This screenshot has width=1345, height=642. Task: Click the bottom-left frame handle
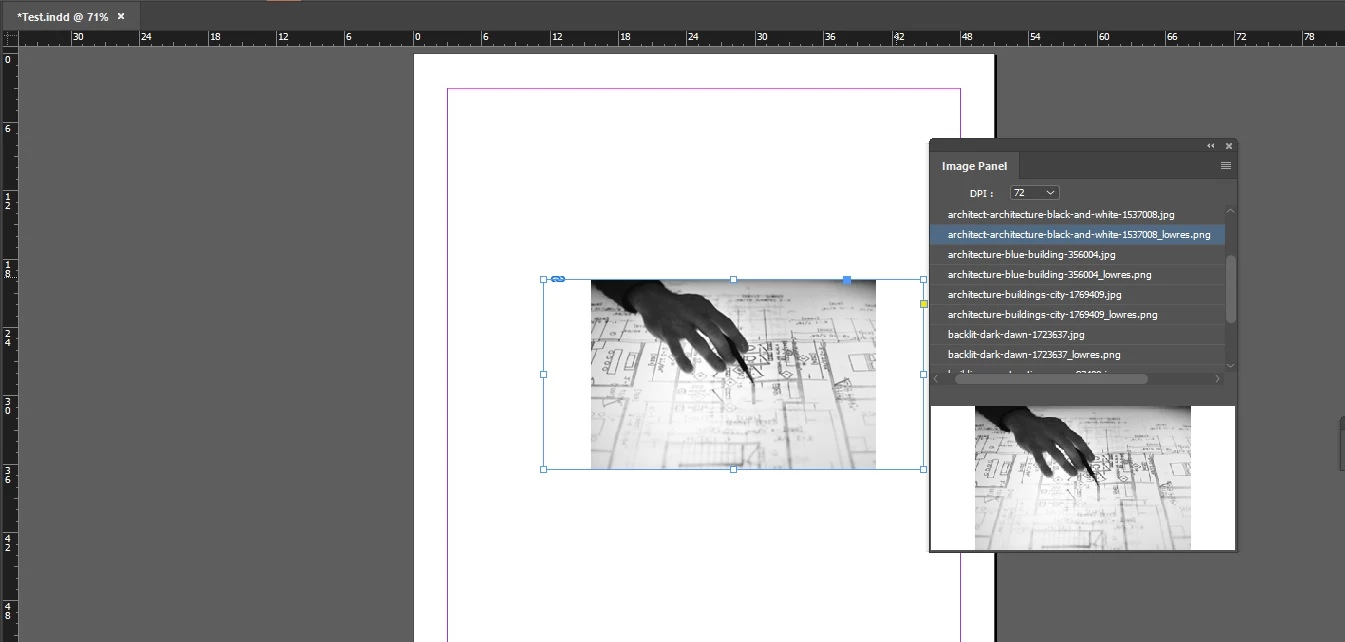click(543, 469)
